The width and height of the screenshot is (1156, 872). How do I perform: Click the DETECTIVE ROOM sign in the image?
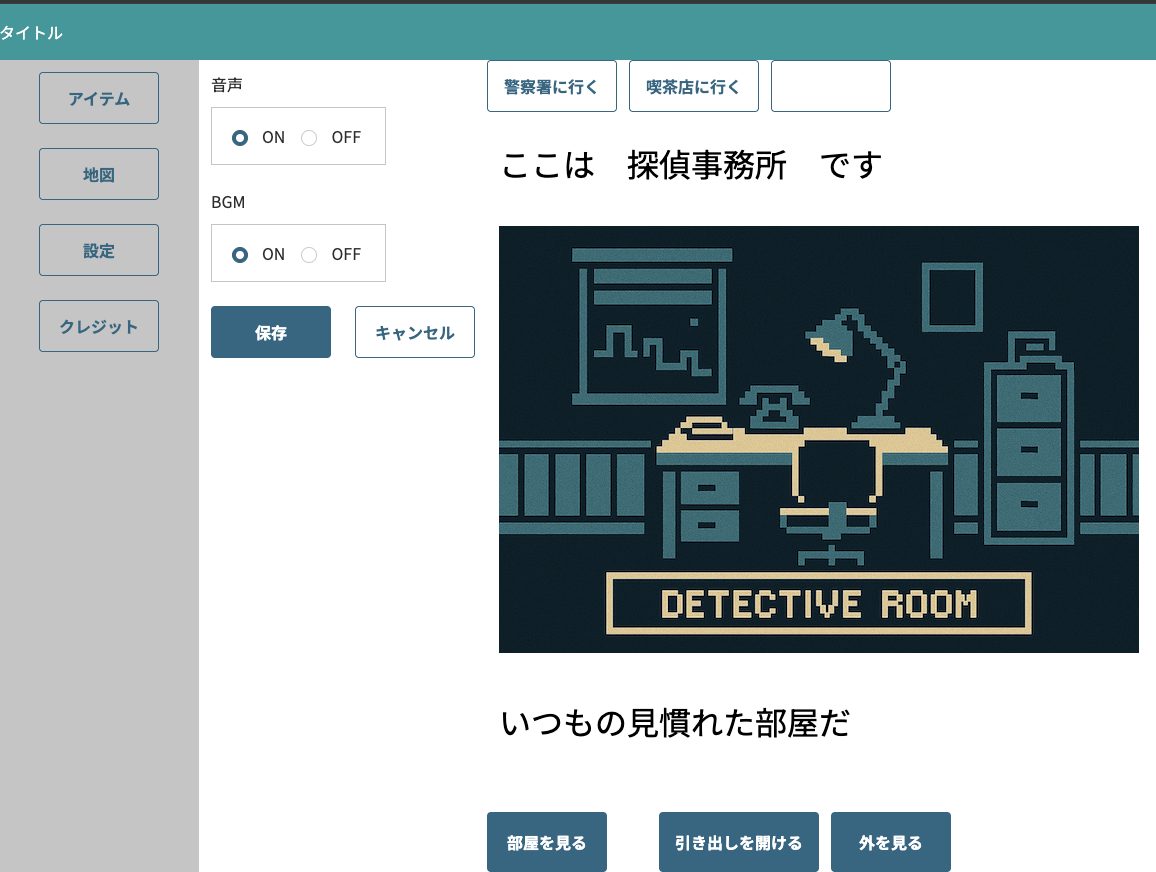click(x=819, y=603)
